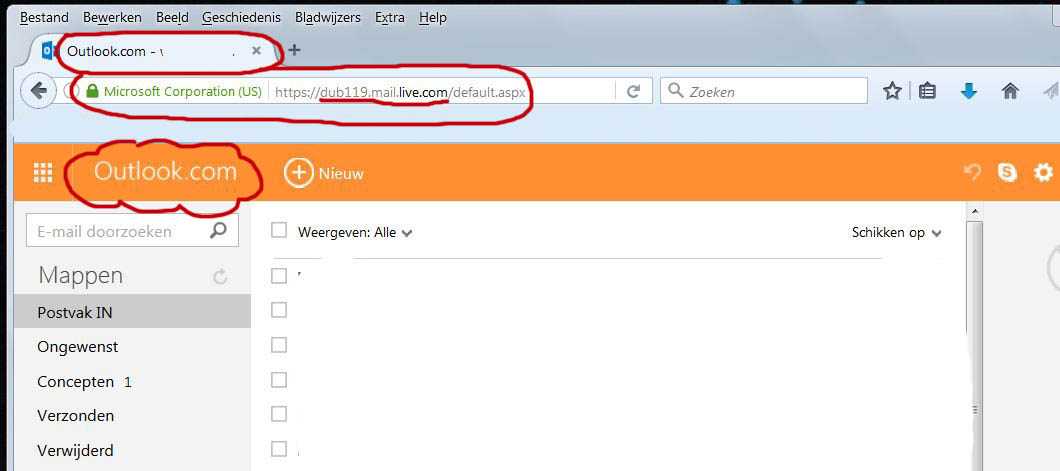Go to the browser home page icon
This screenshot has height=471, width=1060.
click(1010, 91)
